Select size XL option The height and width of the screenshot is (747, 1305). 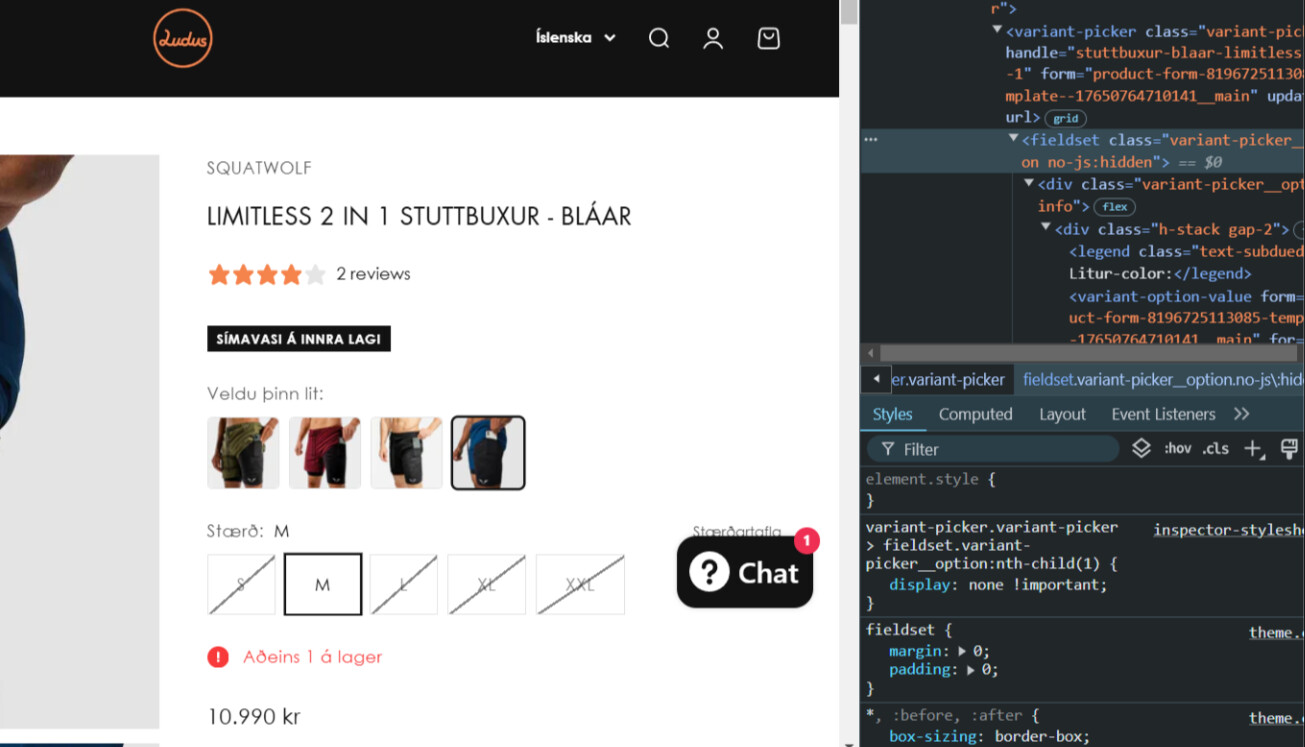tap(486, 584)
